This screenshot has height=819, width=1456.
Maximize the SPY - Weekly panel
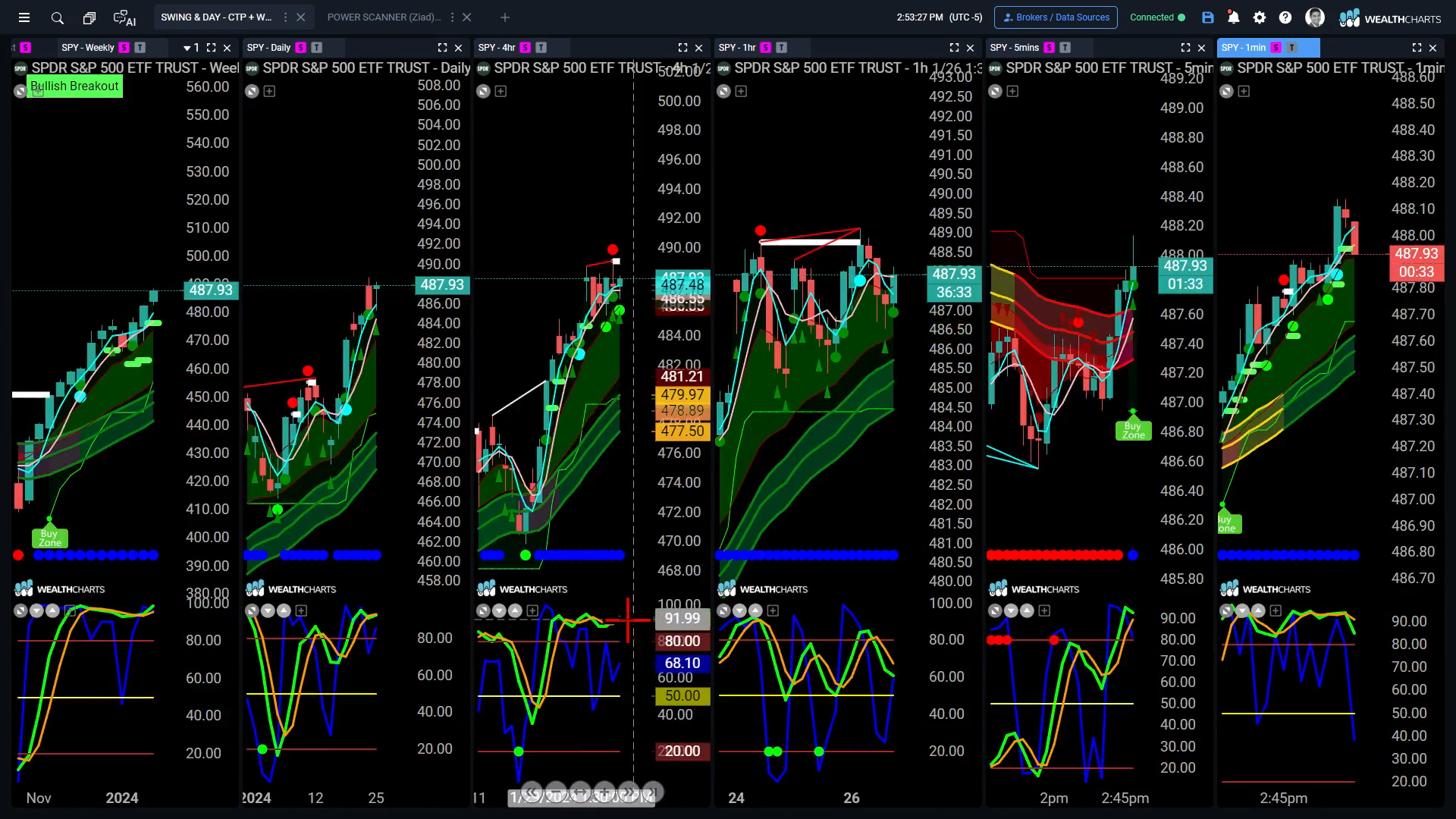point(212,47)
